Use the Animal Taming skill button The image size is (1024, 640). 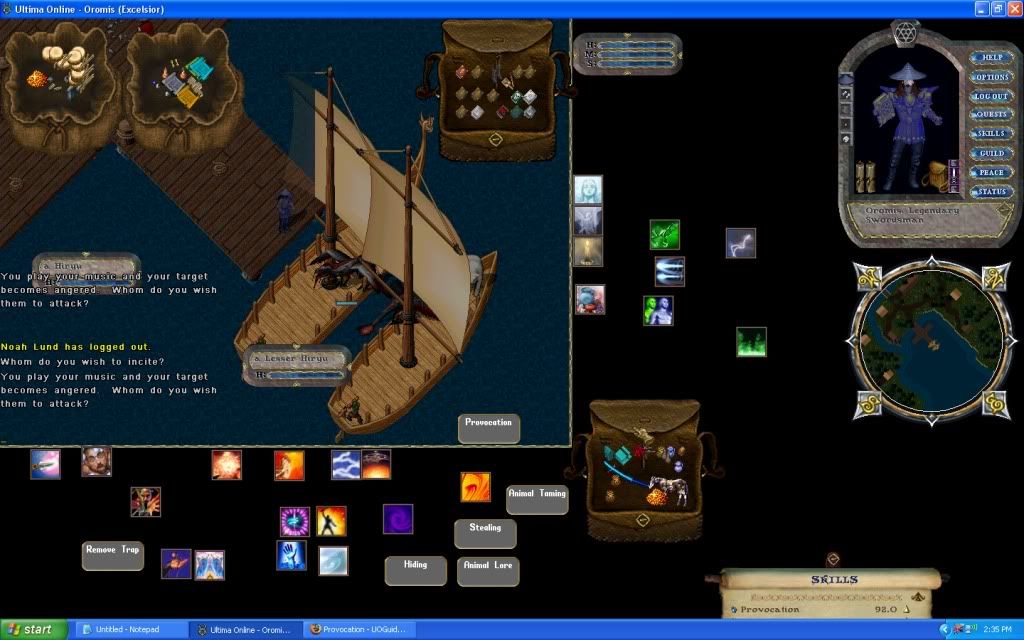pos(537,500)
